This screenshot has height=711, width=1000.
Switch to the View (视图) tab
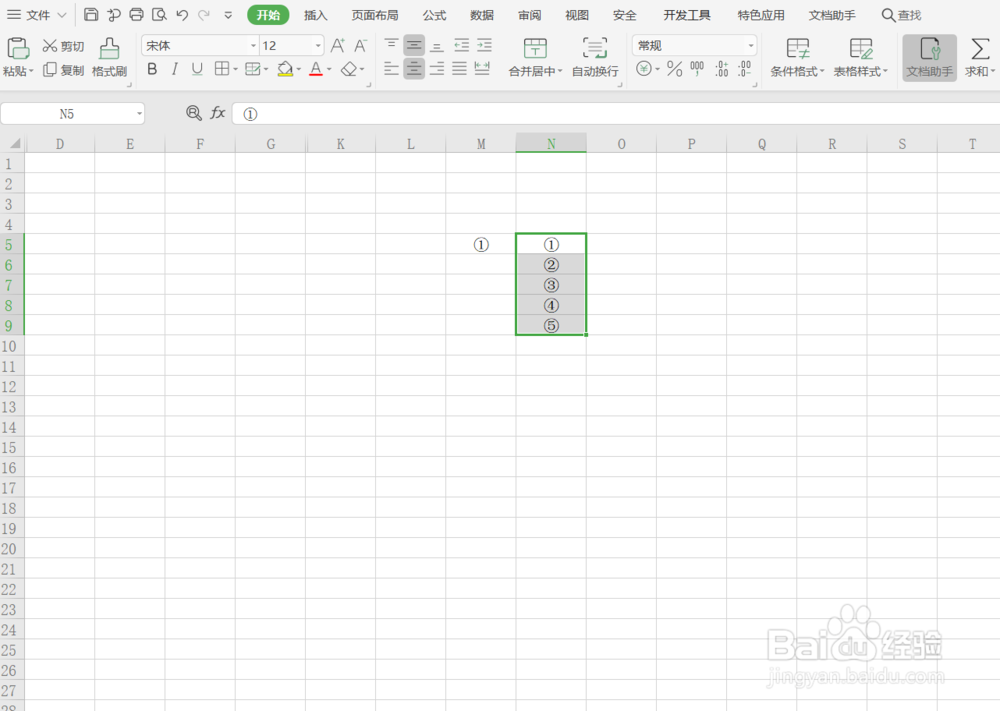pyautogui.click(x=577, y=15)
